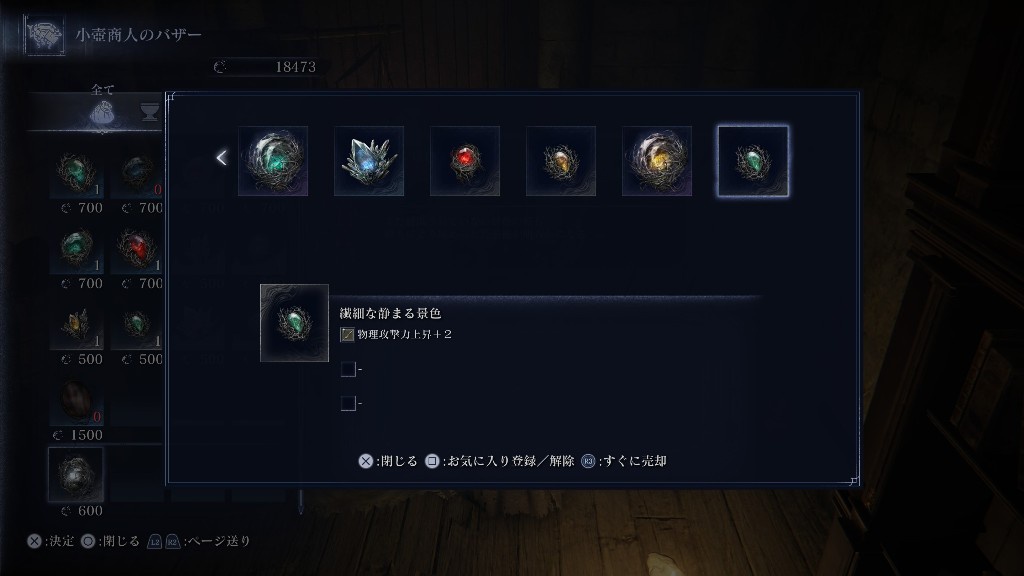The width and height of the screenshot is (1024, 576).
Task: Click お気に入り登録／解除 favorite button
Action: coord(500,461)
